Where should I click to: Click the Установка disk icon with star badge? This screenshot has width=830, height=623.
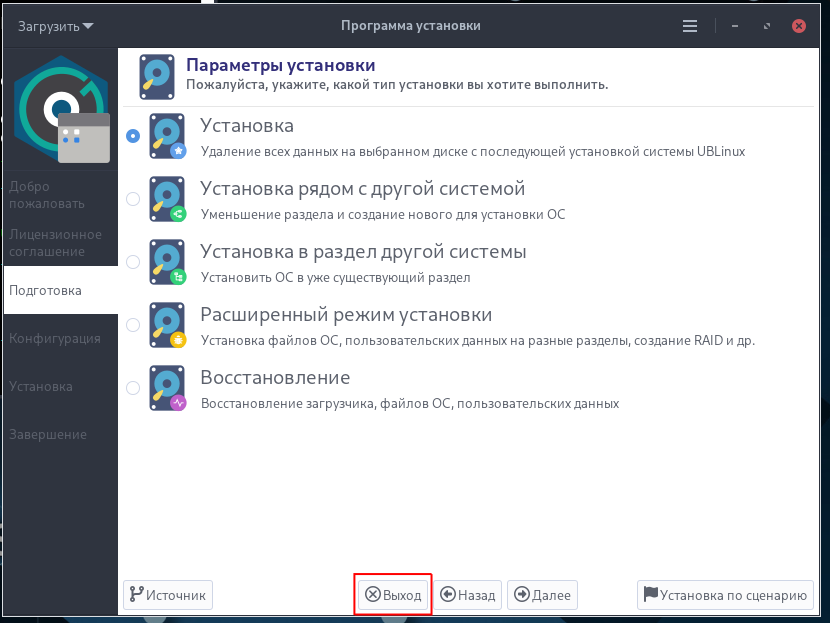[x=167, y=136]
